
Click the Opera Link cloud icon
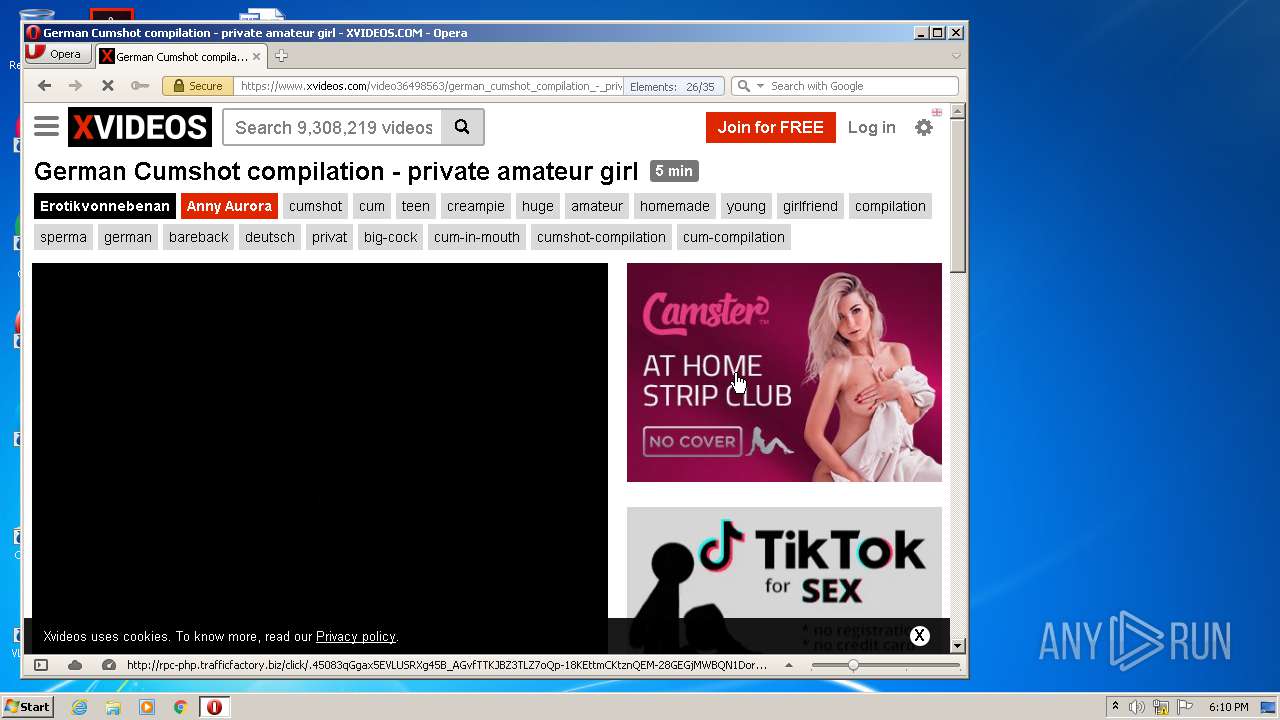tap(75, 665)
